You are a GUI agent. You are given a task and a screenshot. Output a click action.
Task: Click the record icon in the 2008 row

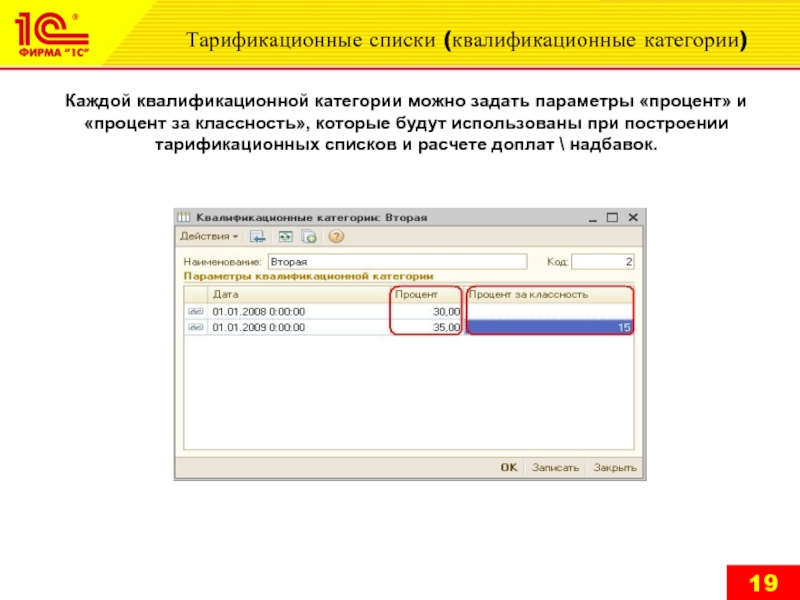pyautogui.click(x=195, y=311)
